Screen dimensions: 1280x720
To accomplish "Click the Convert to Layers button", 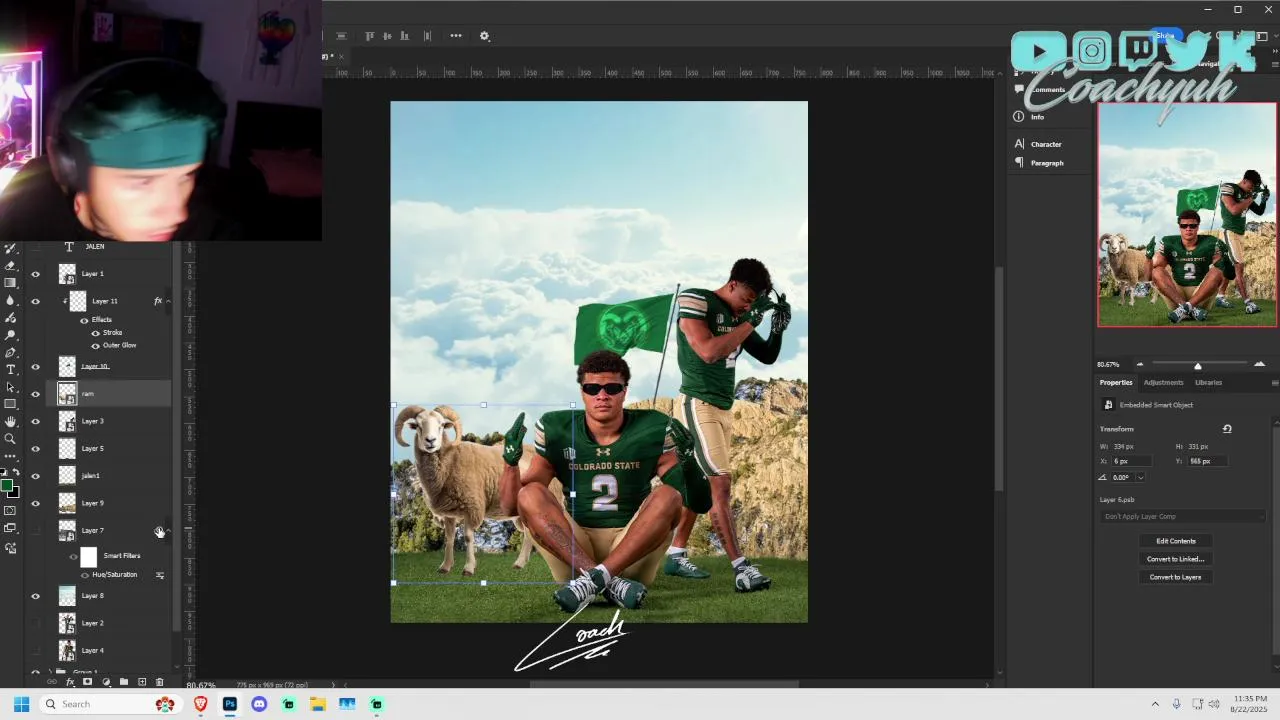I will pos(1175,577).
